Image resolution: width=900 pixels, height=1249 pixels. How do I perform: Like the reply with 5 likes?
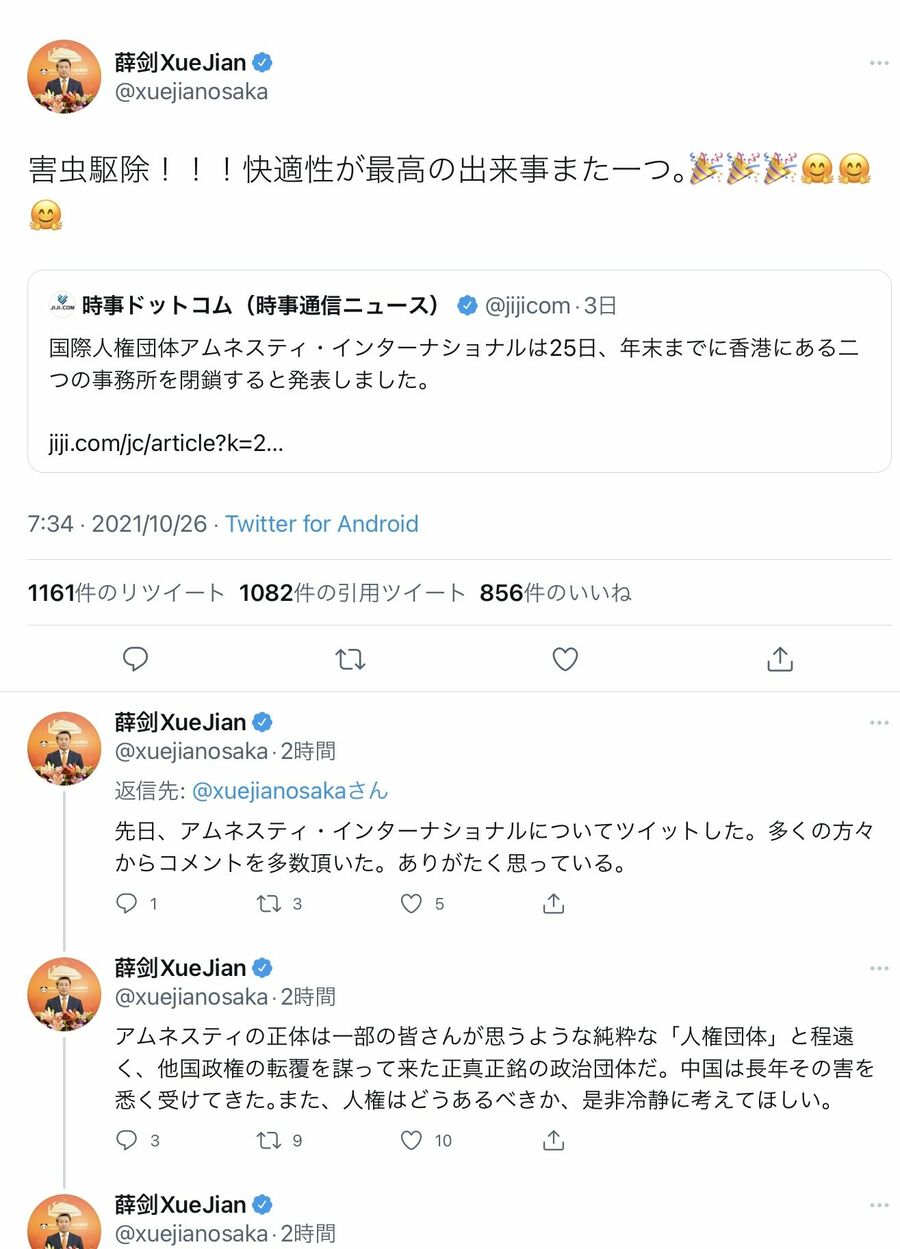pyautogui.click(x=411, y=904)
